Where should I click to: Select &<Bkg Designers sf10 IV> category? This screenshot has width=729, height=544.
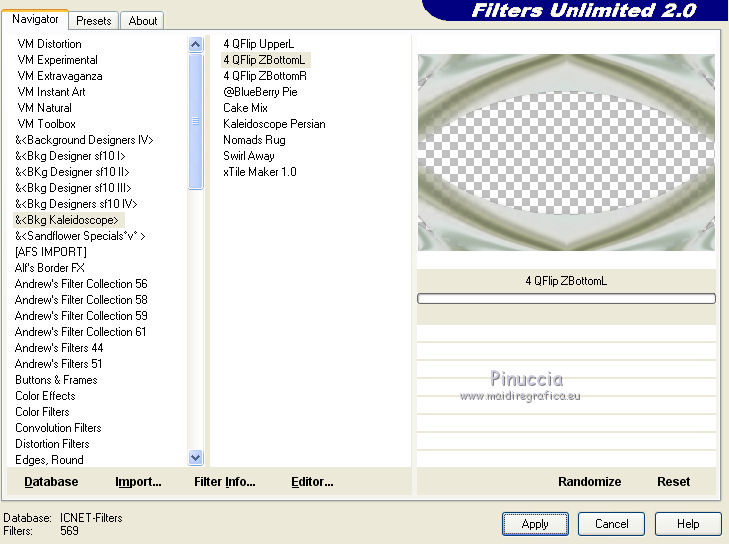click(76, 204)
